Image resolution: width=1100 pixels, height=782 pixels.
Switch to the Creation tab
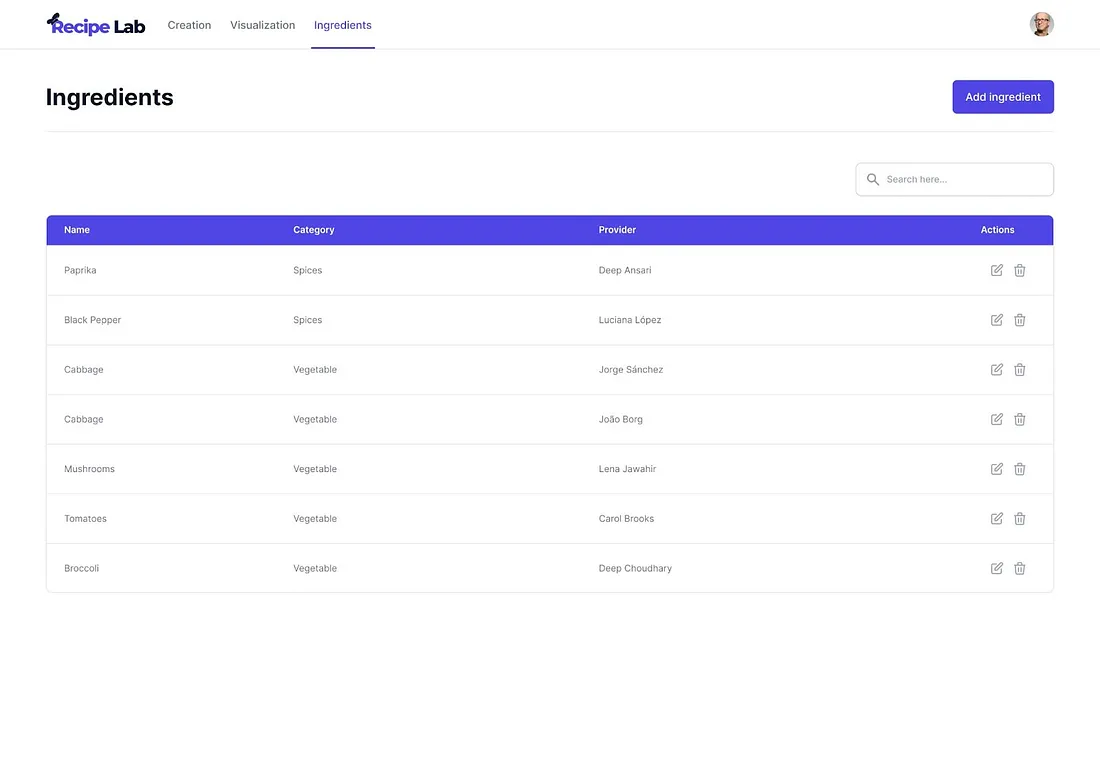189,25
